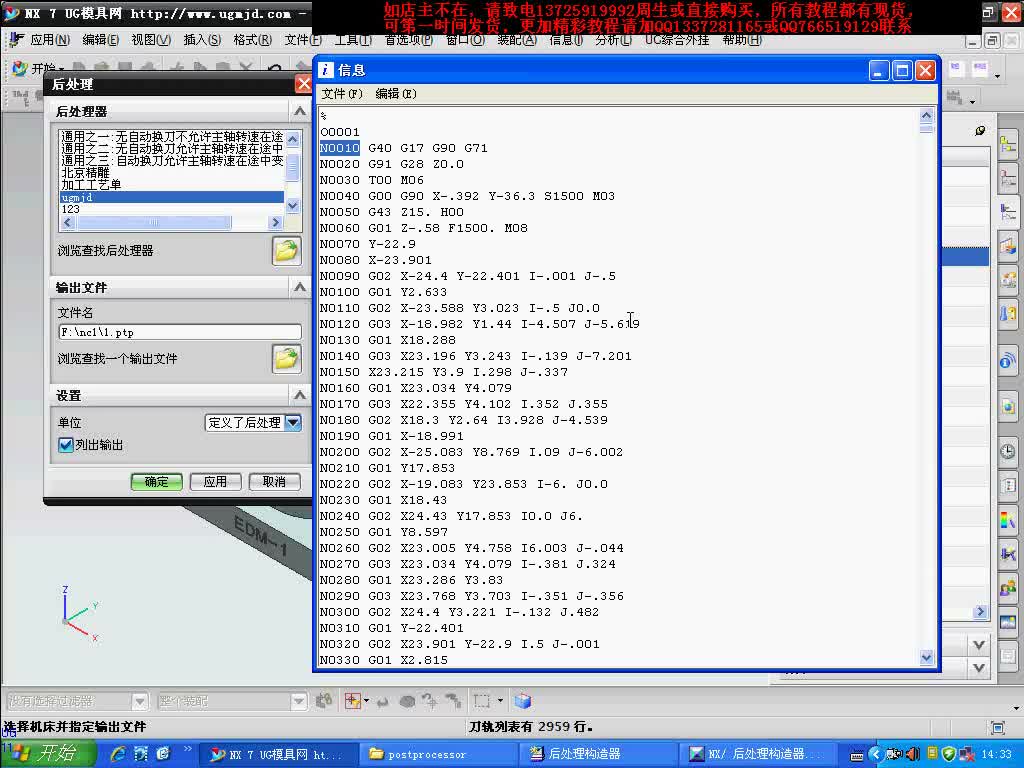This screenshot has height=768, width=1024.
Task: Open the System Materials color tab in resource bar
Action: click(1008, 520)
